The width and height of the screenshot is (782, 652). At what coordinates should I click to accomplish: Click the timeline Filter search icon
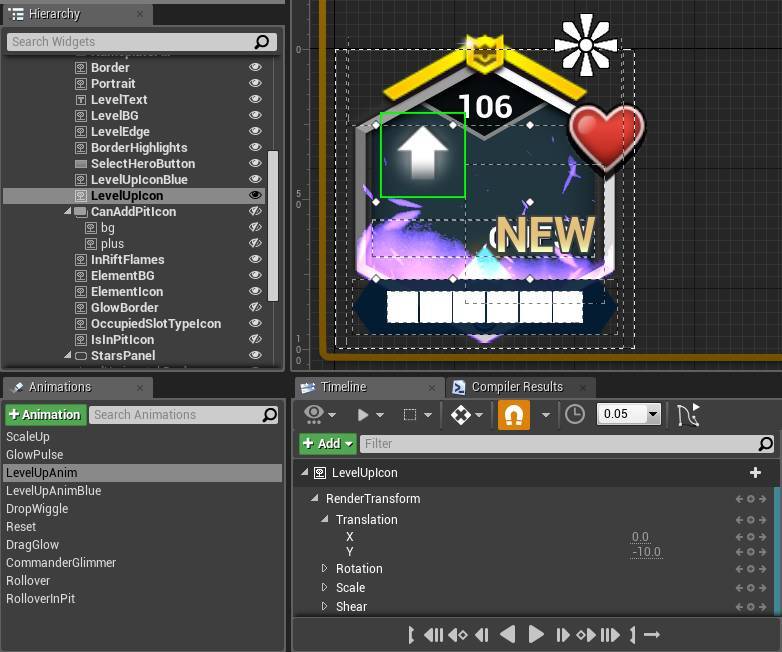pos(766,443)
